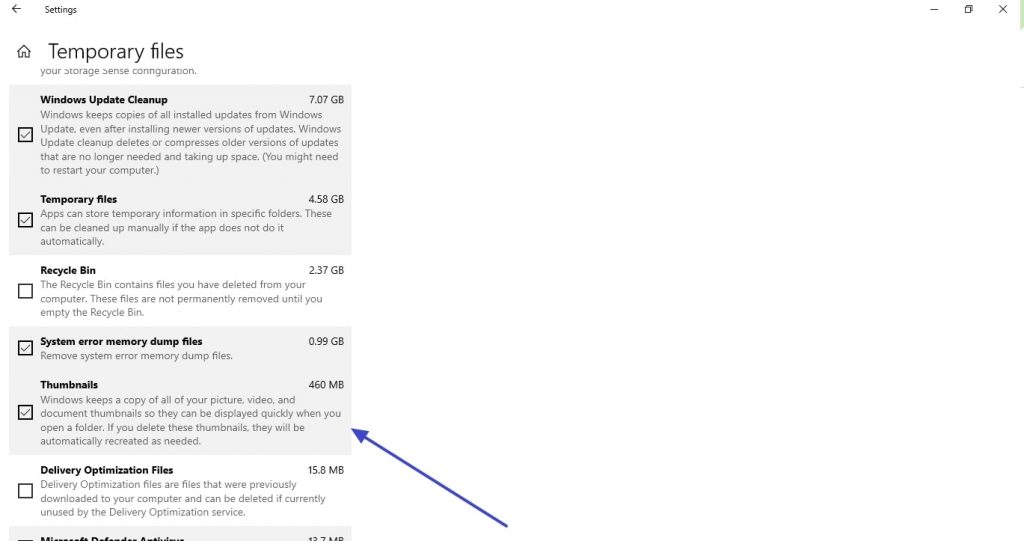The height and width of the screenshot is (541, 1024).
Task: Deselect the Thumbnails checkbox
Action: (25, 412)
